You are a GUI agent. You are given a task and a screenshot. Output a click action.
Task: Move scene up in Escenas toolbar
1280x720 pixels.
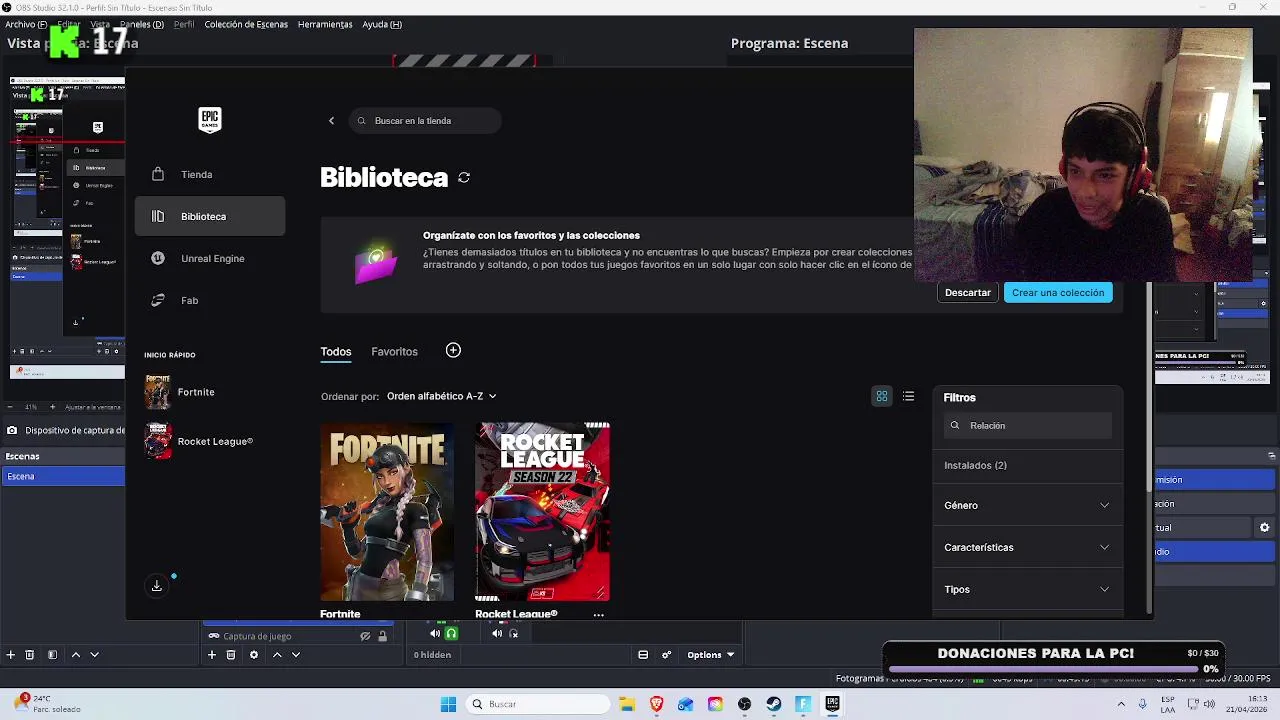(x=76, y=655)
